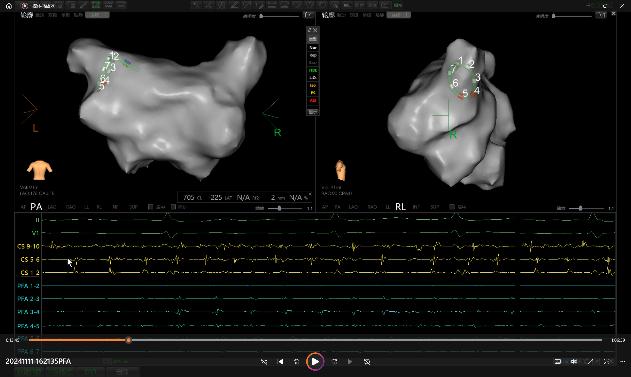This screenshot has height=377, width=631.
Task: Seek using the orange progress bar handle
Action: [128, 340]
